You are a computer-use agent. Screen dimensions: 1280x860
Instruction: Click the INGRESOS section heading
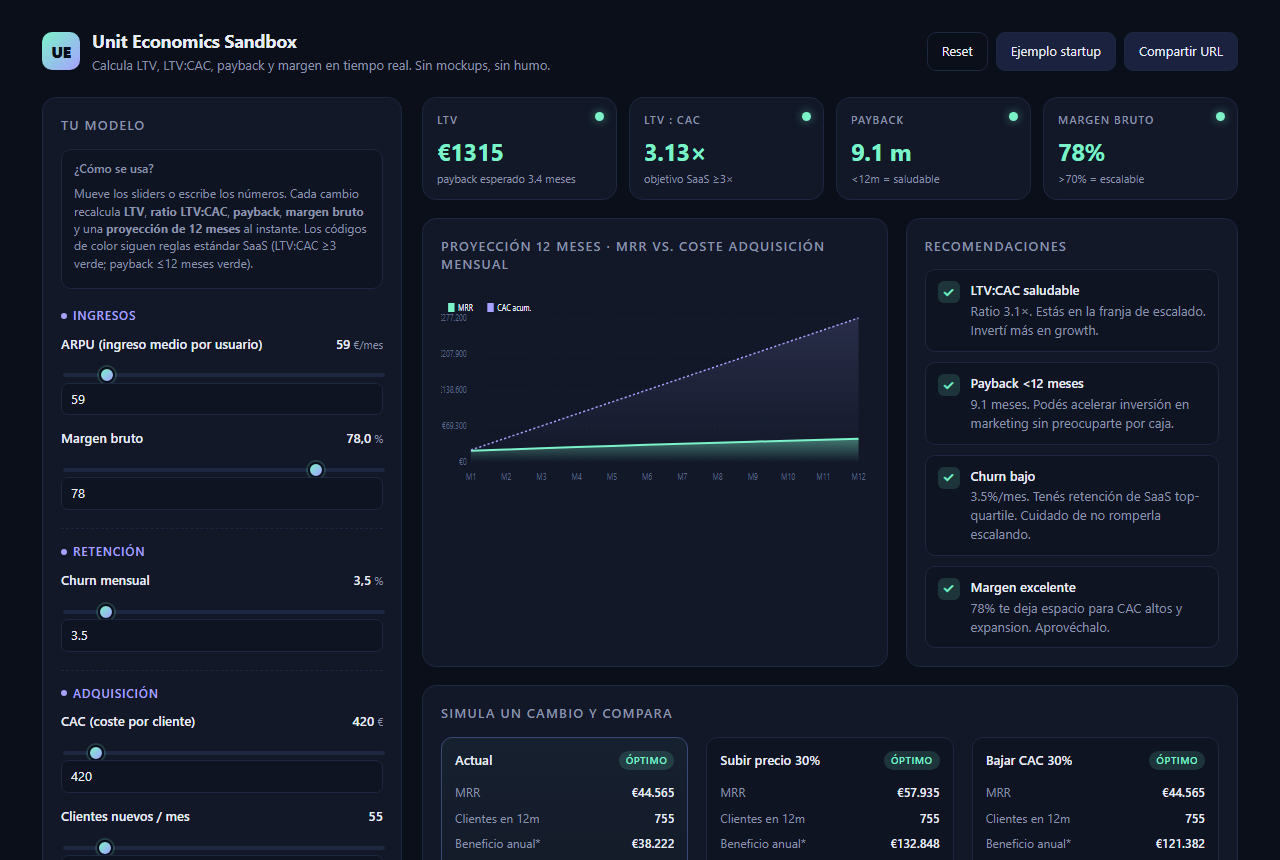pyautogui.click(x=104, y=316)
